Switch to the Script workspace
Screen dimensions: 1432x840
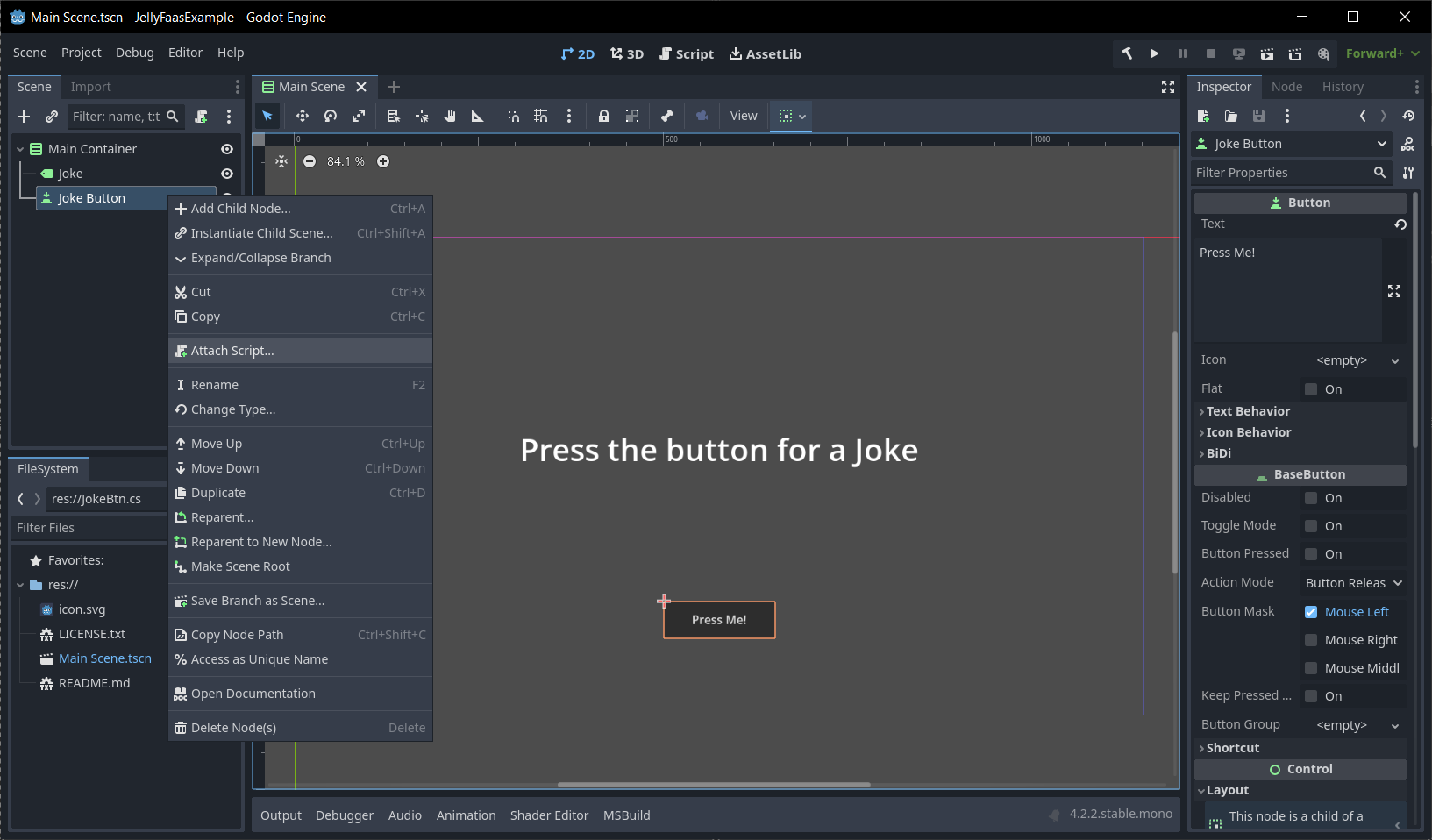click(x=687, y=53)
